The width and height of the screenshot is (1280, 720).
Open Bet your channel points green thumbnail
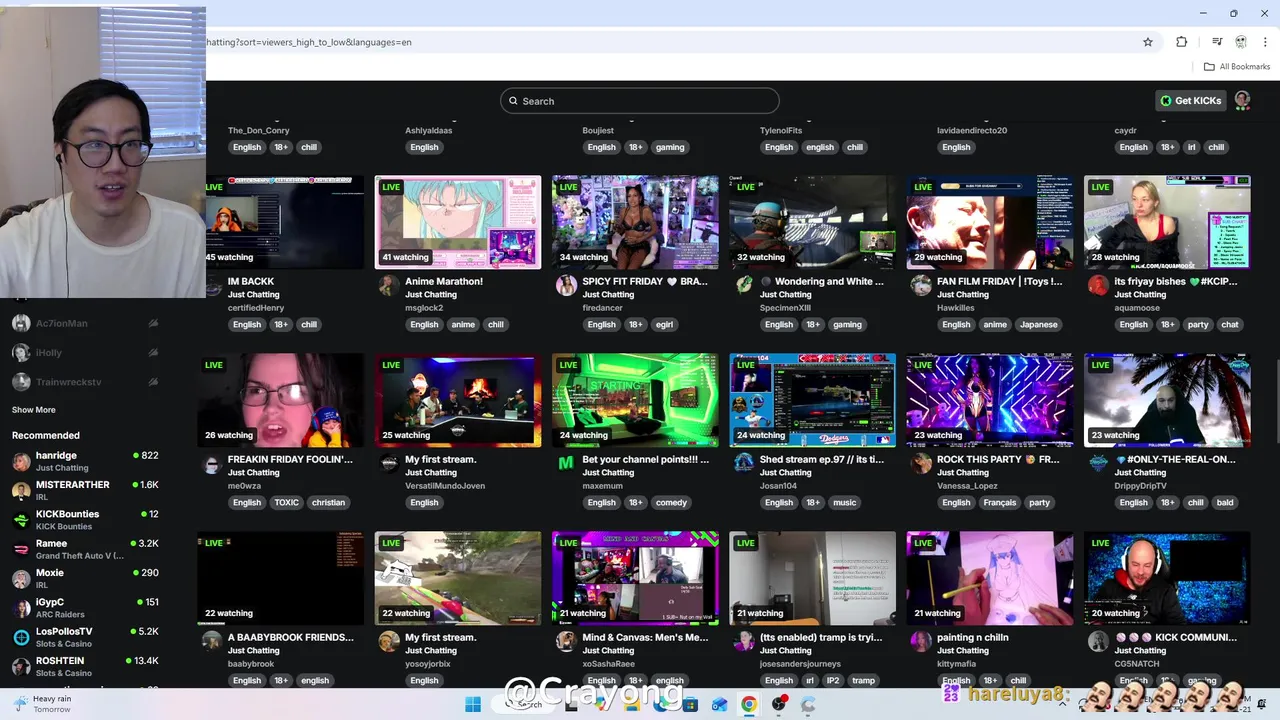pyautogui.click(x=635, y=400)
